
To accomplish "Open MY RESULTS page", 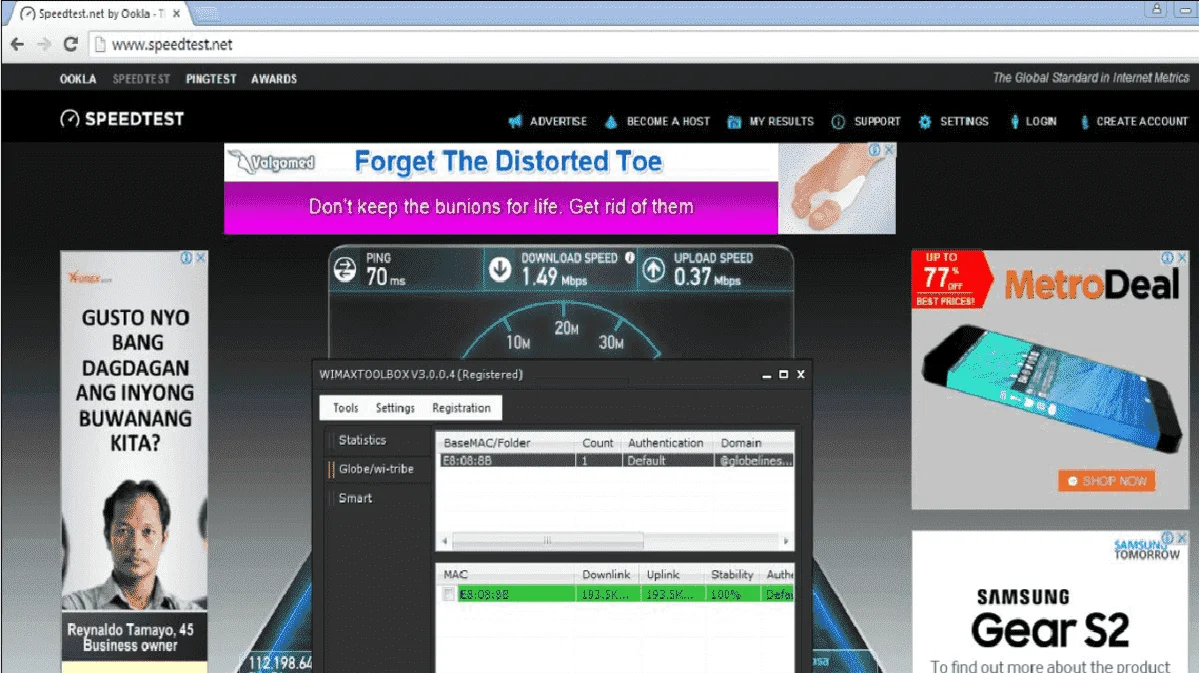I will [x=781, y=121].
